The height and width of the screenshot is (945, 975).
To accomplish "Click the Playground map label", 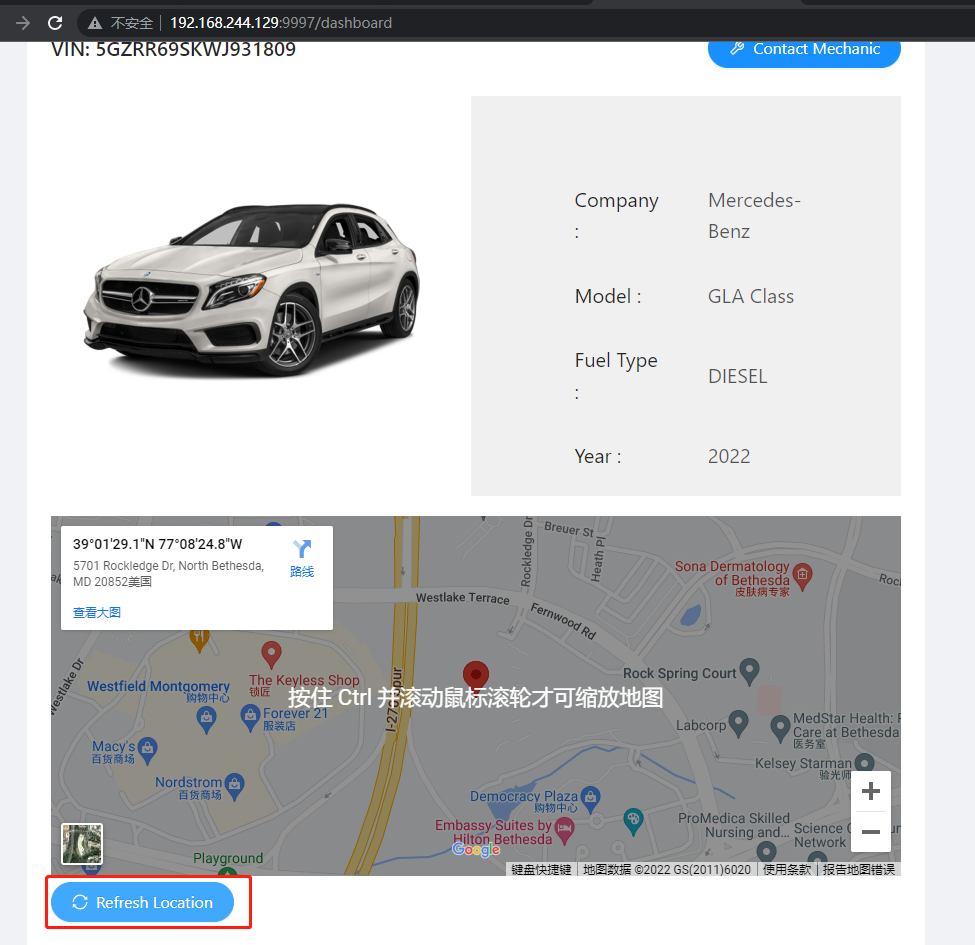I will (228, 858).
